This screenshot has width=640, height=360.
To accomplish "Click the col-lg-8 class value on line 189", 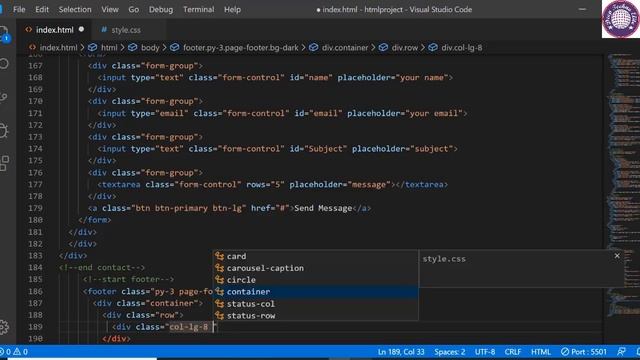I will [189, 327].
